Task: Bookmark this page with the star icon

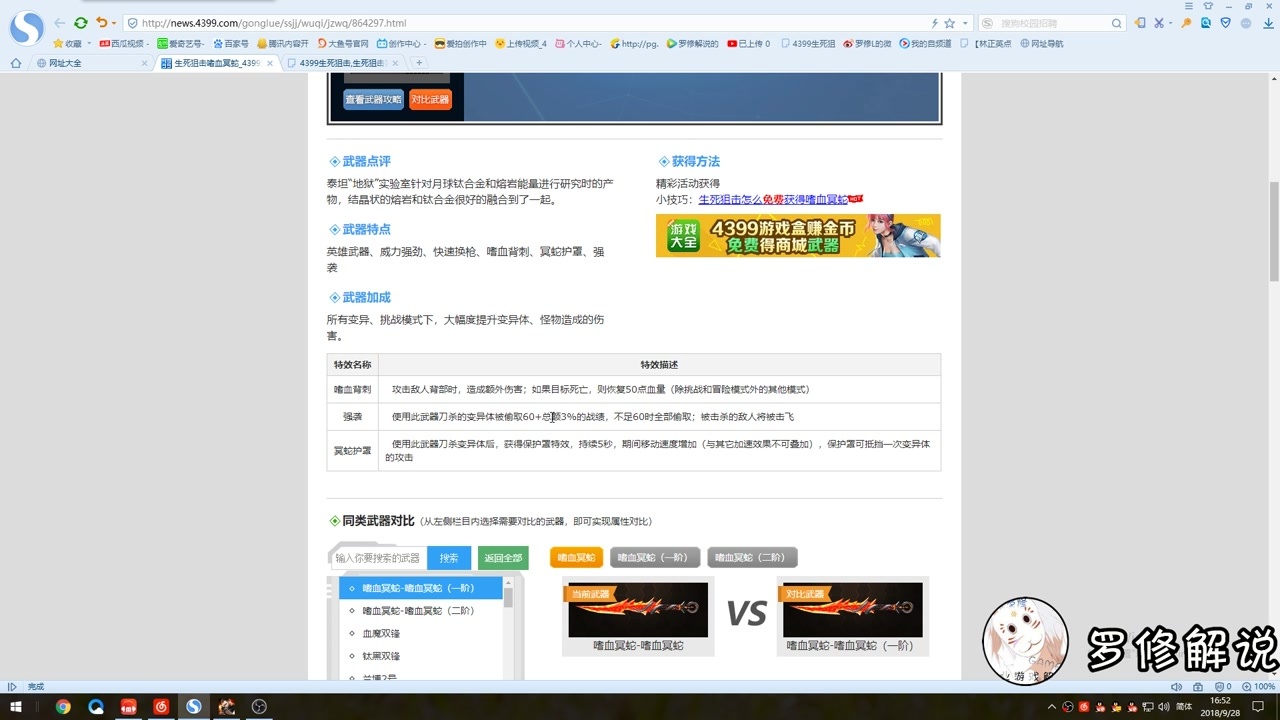Action: (950, 22)
